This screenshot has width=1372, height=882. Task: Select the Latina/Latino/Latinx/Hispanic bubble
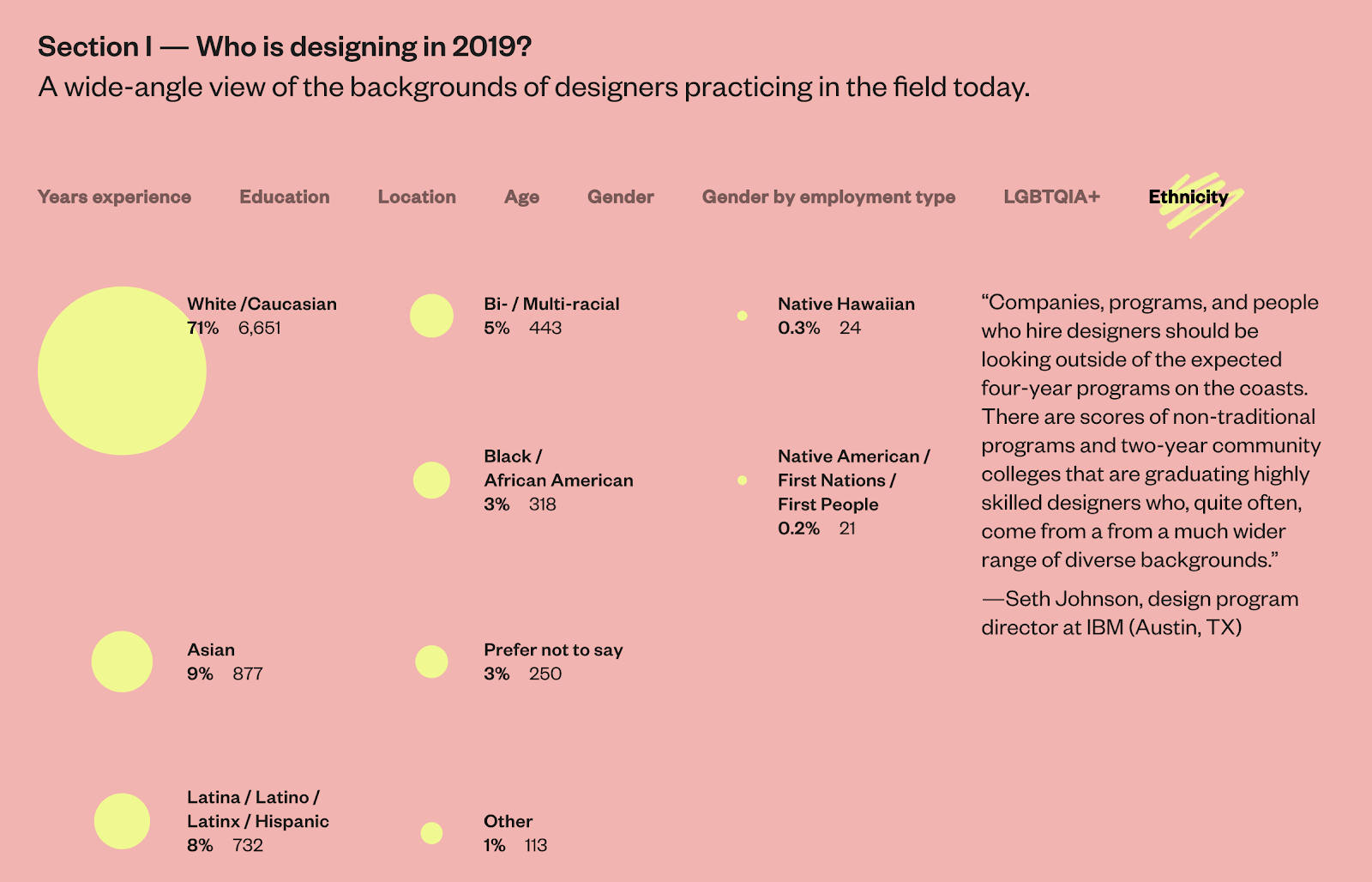122,821
